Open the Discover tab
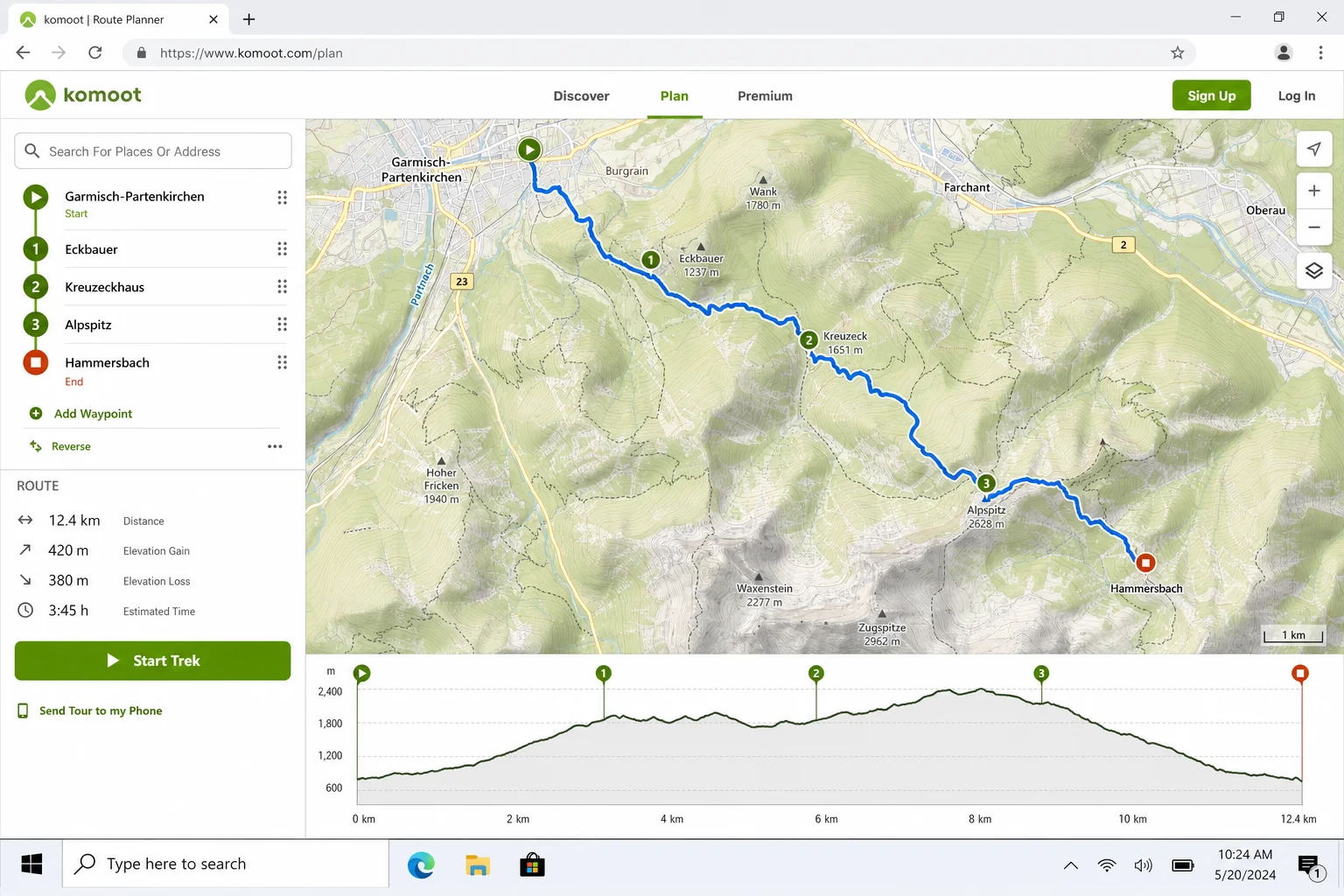1344x896 pixels. [581, 96]
